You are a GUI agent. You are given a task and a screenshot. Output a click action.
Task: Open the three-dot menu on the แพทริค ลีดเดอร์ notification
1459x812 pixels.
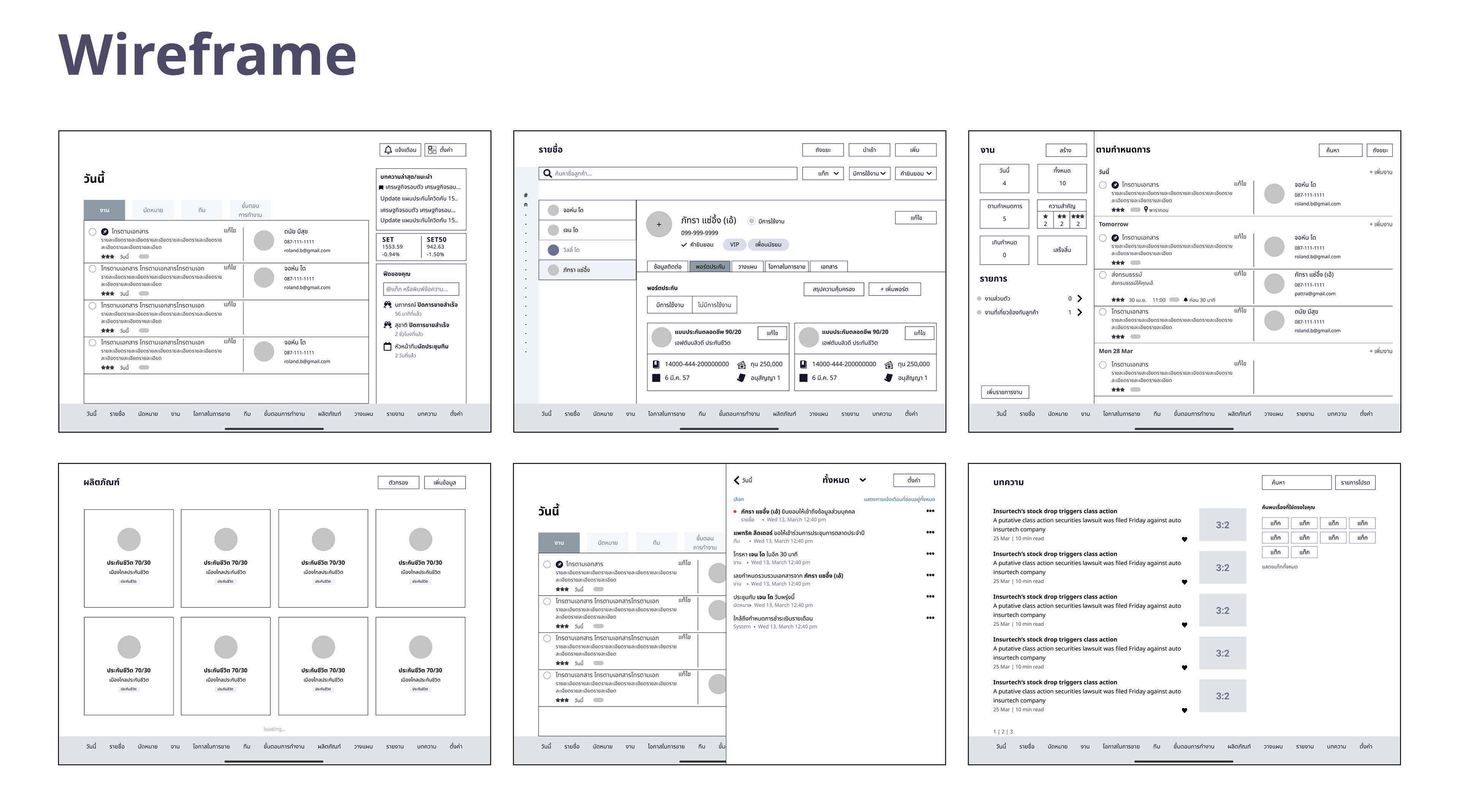pyautogui.click(x=930, y=532)
